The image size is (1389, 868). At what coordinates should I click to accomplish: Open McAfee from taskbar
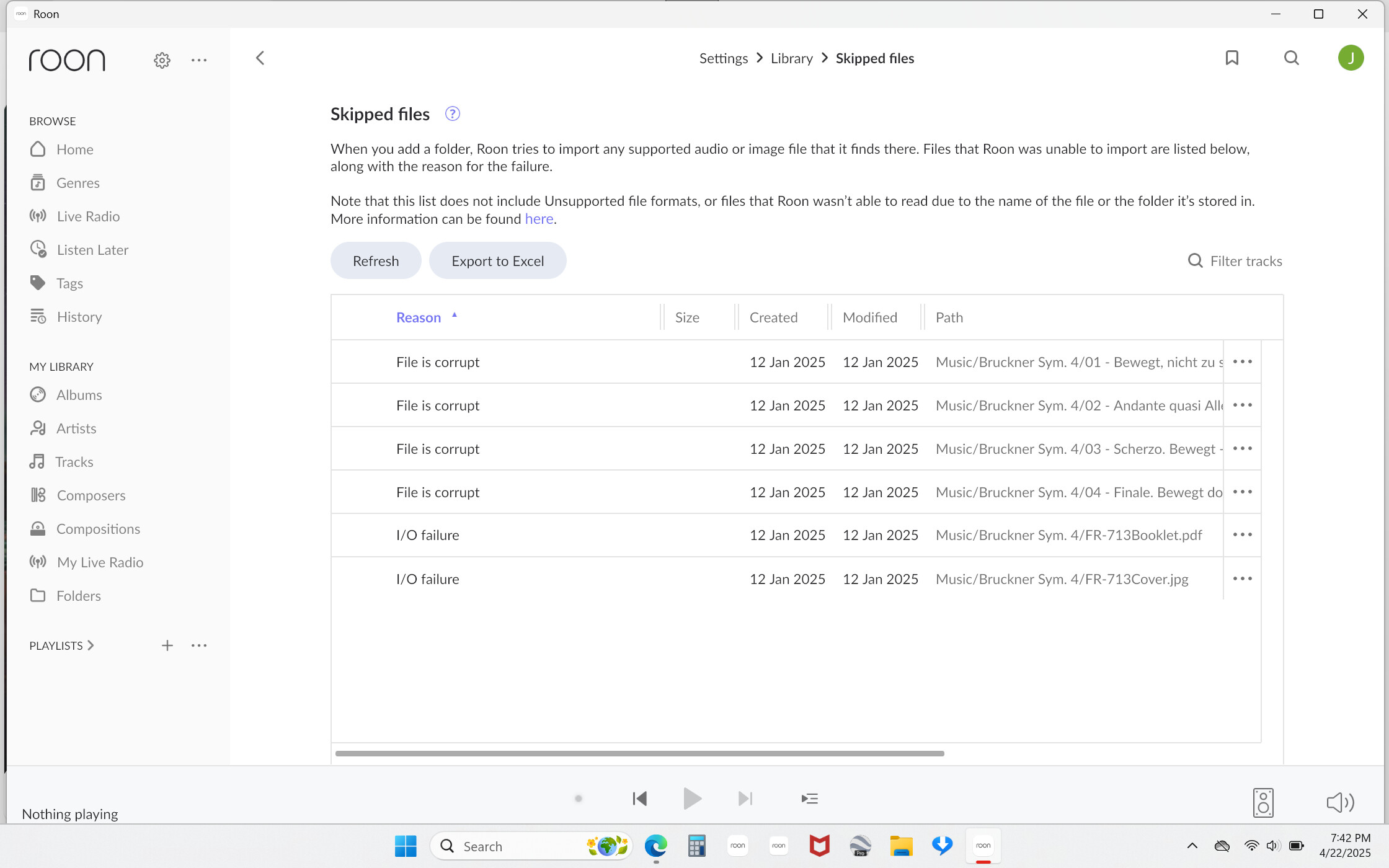click(x=819, y=846)
